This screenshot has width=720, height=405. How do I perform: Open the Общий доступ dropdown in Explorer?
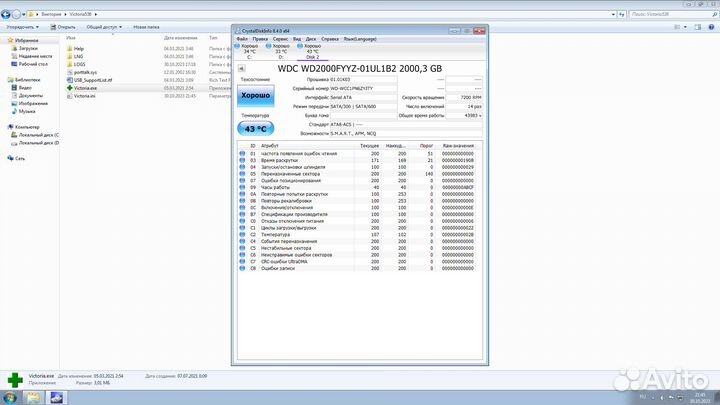(104, 27)
